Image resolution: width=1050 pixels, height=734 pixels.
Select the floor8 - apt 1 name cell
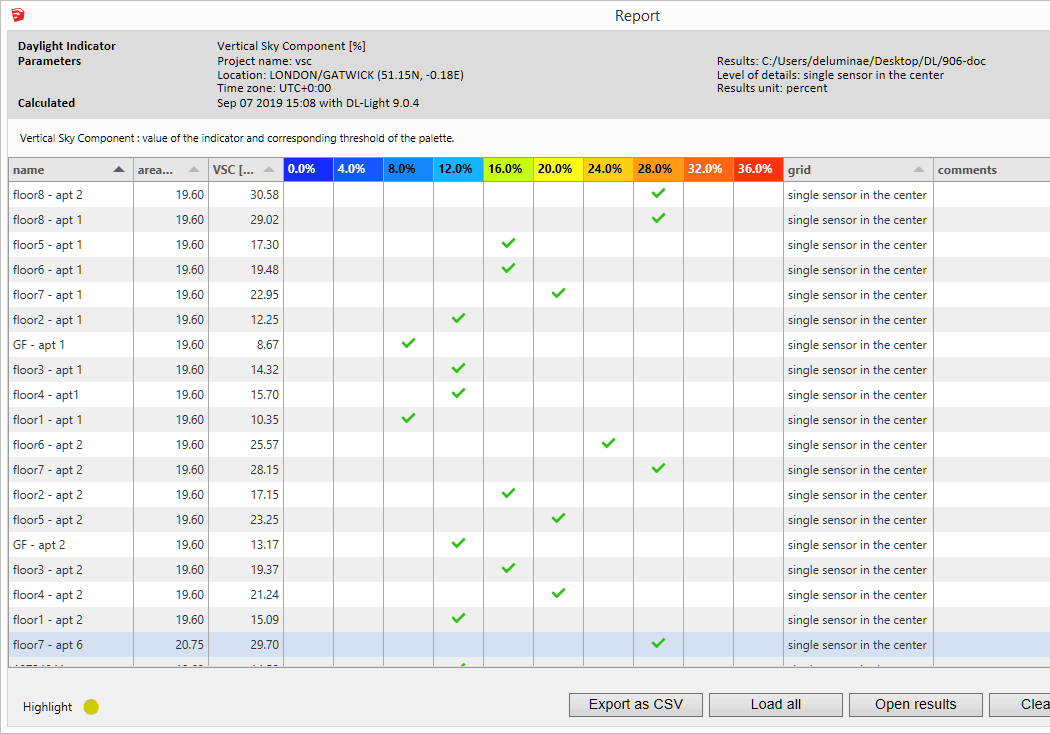71,220
